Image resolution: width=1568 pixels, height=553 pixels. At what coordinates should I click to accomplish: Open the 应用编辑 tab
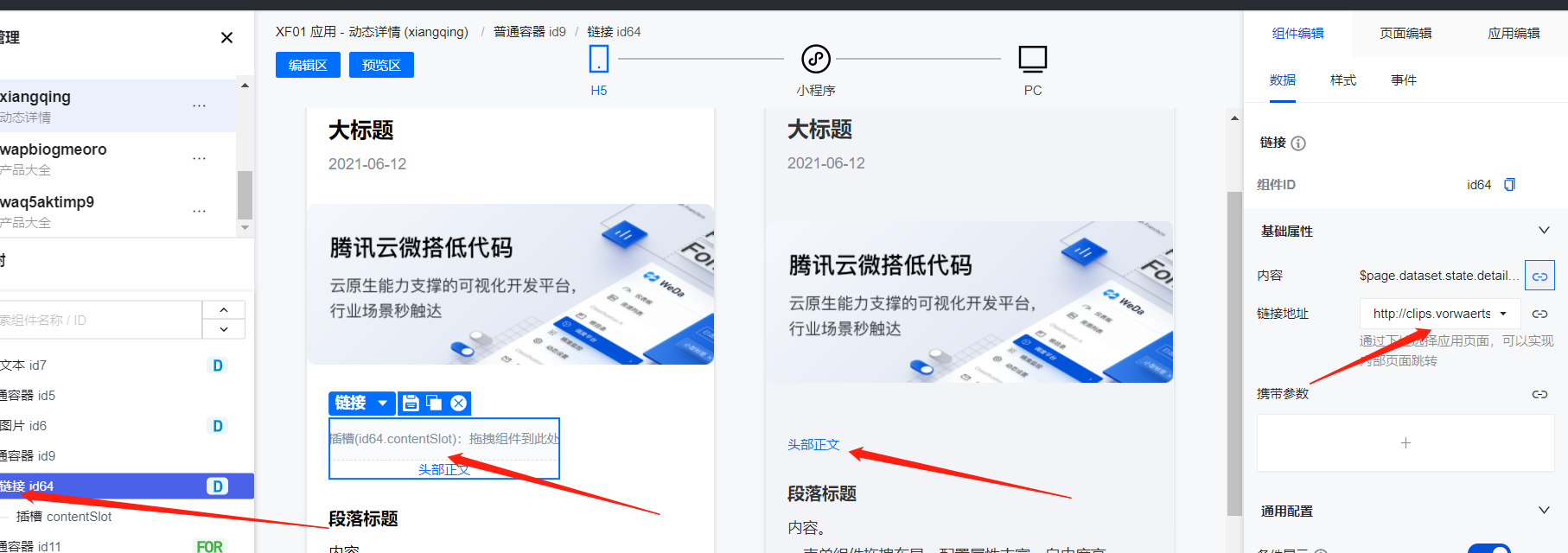coord(1514,33)
